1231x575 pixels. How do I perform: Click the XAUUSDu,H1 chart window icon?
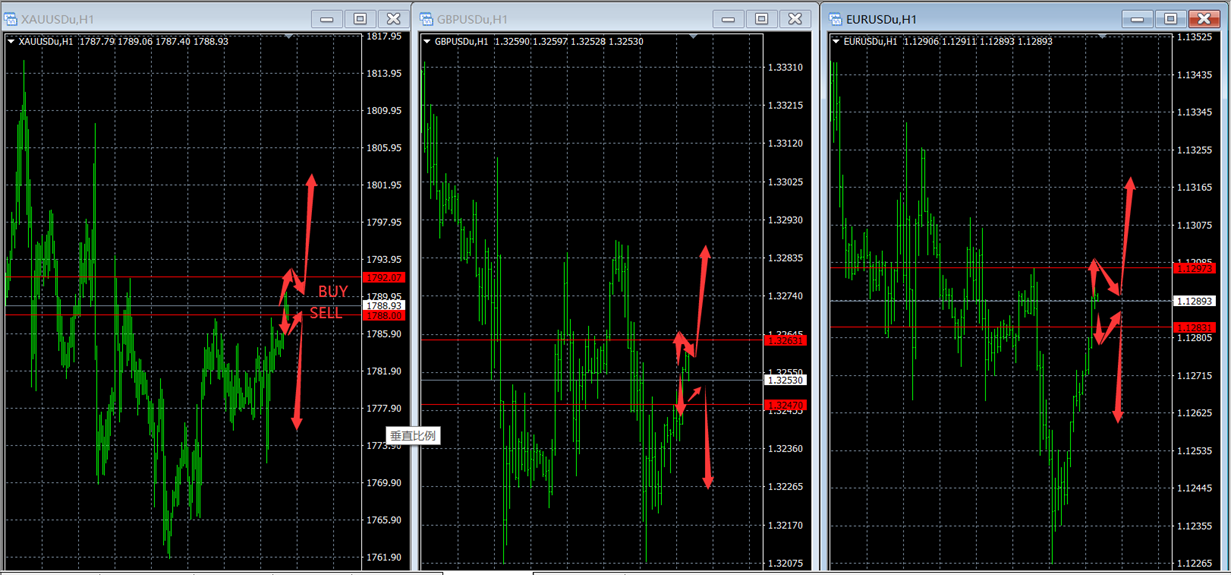click(x=11, y=19)
